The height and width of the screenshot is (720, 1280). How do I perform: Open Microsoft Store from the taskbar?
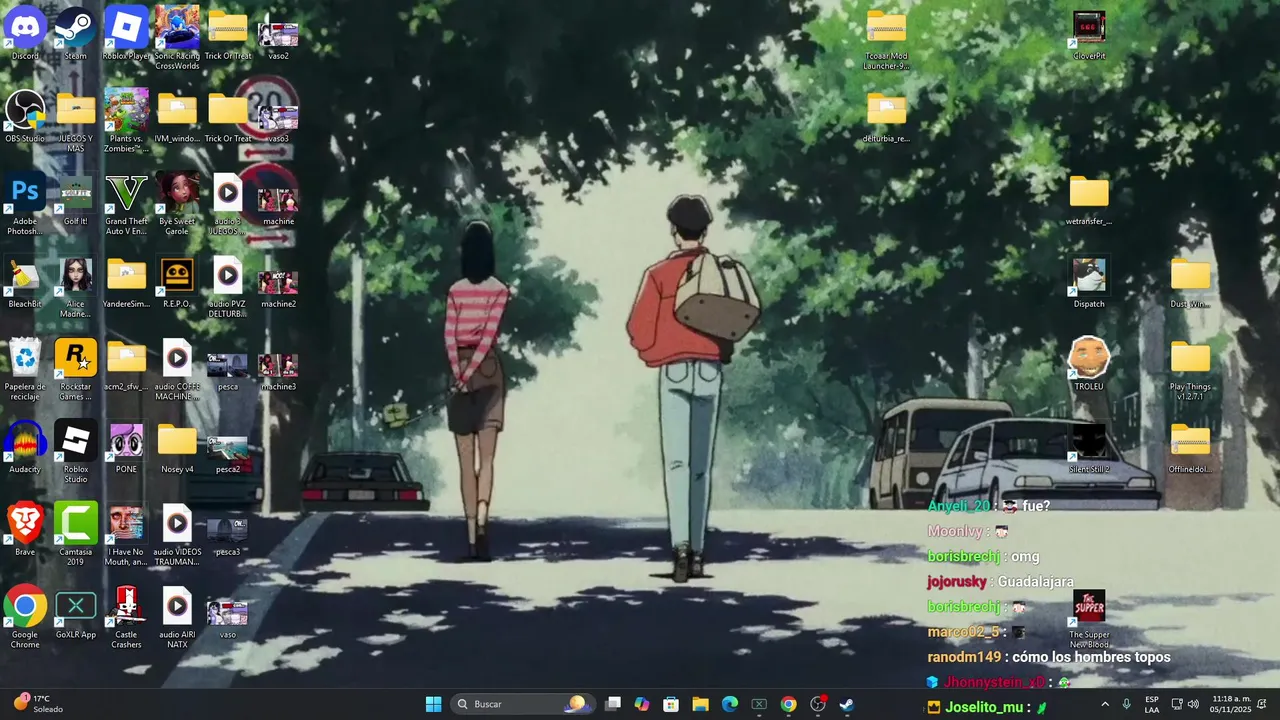click(671, 704)
